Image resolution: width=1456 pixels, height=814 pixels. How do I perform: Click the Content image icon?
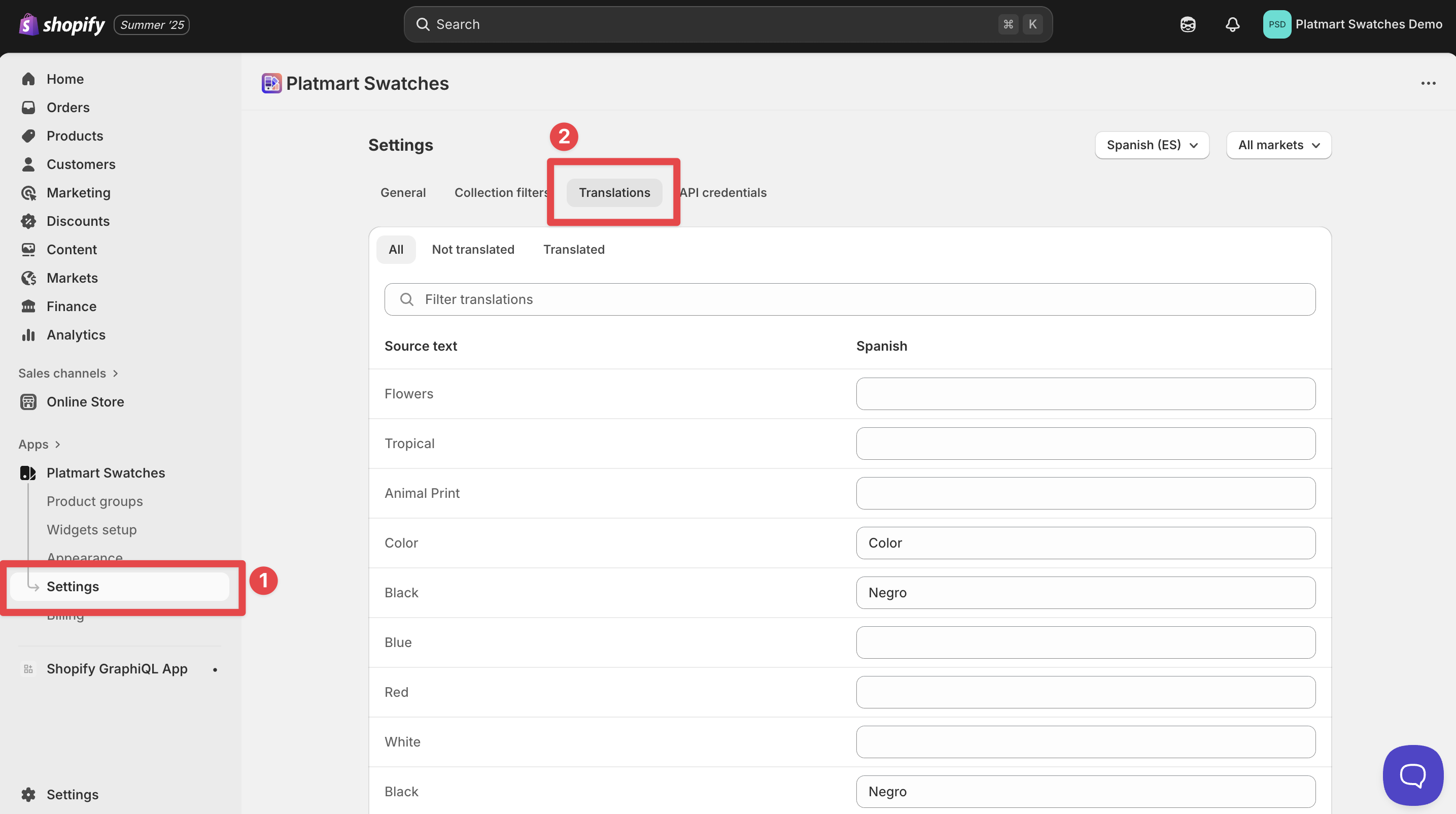coord(28,249)
